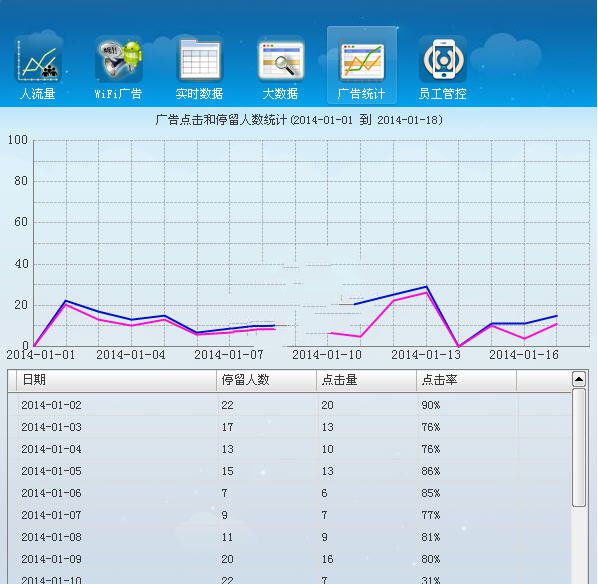Select the 2014-01-08 row date

click(x=51, y=537)
